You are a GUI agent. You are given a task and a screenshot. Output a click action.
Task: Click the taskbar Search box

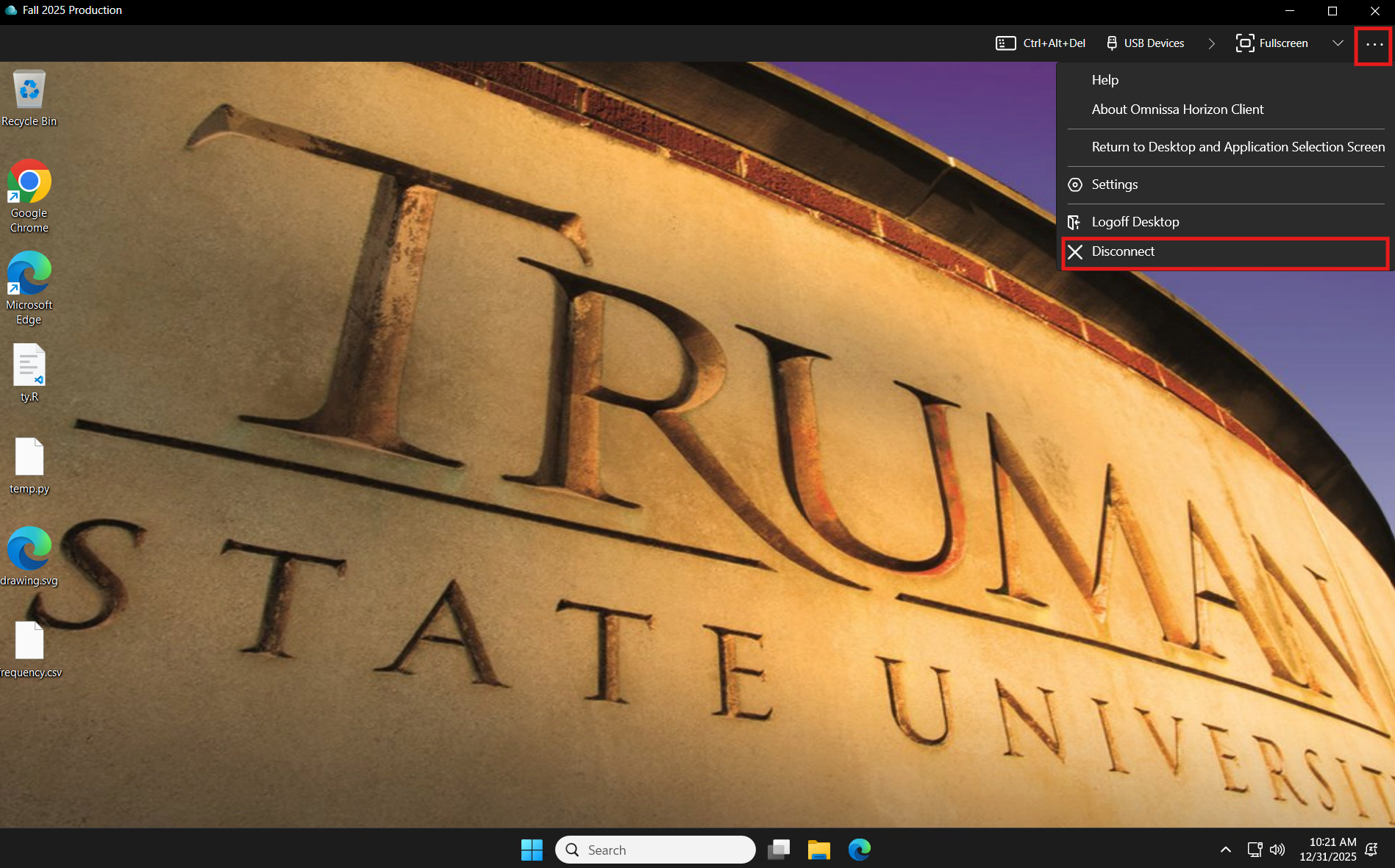pyautogui.click(x=655, y=850)
